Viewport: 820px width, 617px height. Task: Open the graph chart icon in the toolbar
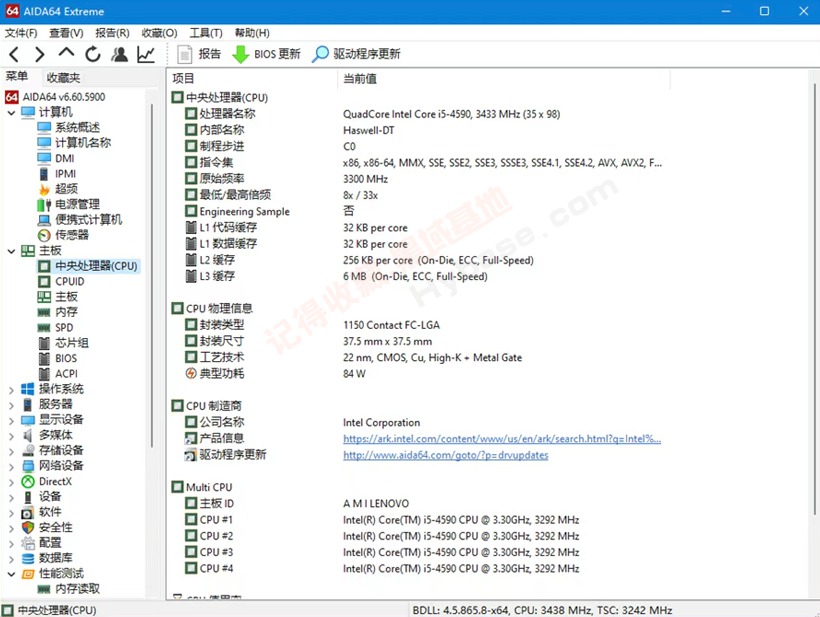(x=145, y=54)
